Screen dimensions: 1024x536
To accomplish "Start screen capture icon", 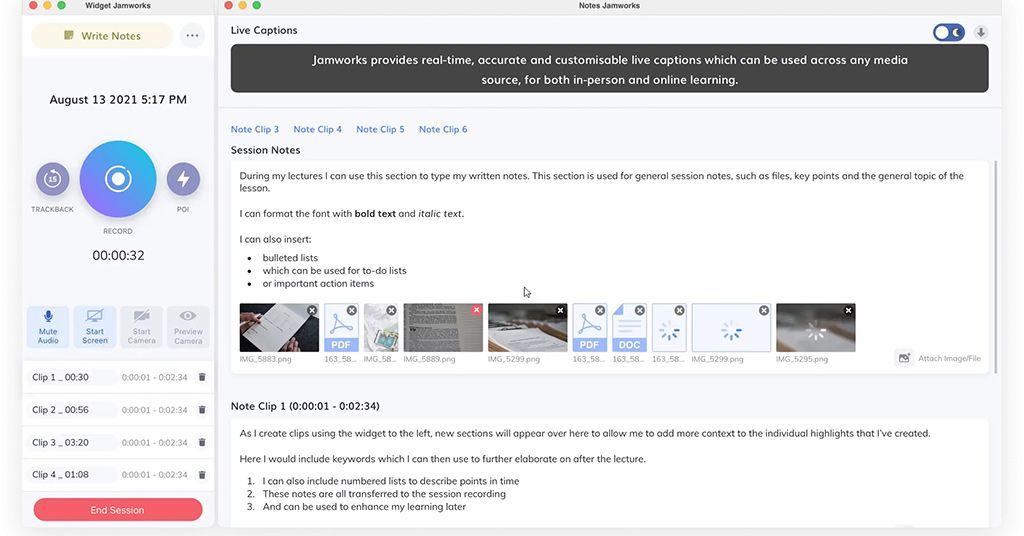I will coord(95,326).
